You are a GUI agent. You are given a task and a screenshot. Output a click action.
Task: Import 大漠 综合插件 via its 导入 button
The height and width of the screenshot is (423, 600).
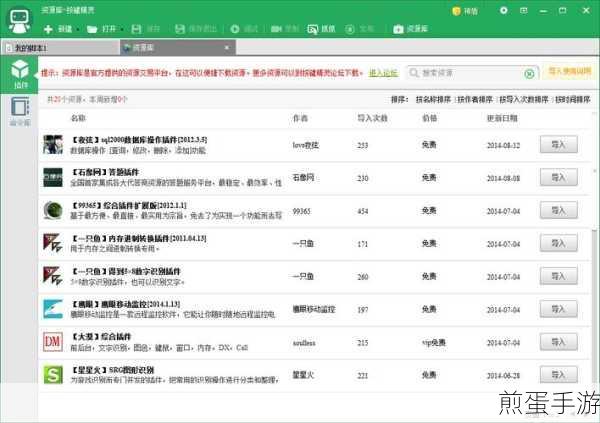pos(559,342)
